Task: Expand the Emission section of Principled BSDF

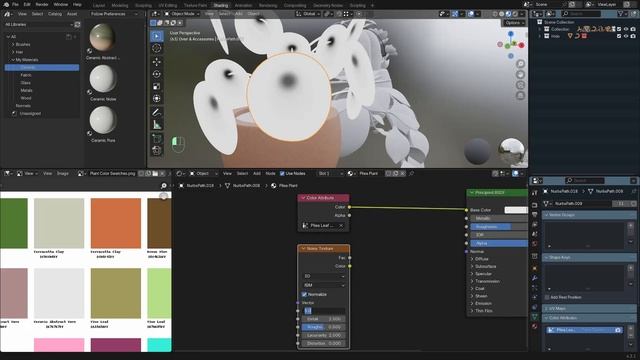Action: [x=472, y=303]
